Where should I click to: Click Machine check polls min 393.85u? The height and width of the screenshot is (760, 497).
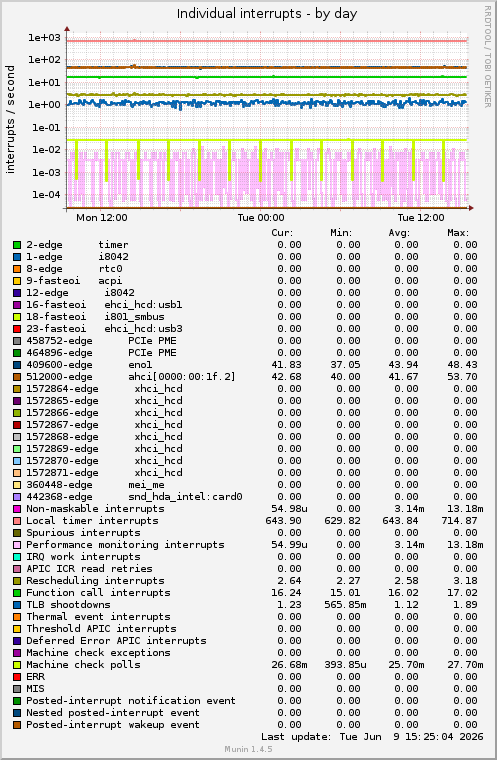[x=345, y=665]
